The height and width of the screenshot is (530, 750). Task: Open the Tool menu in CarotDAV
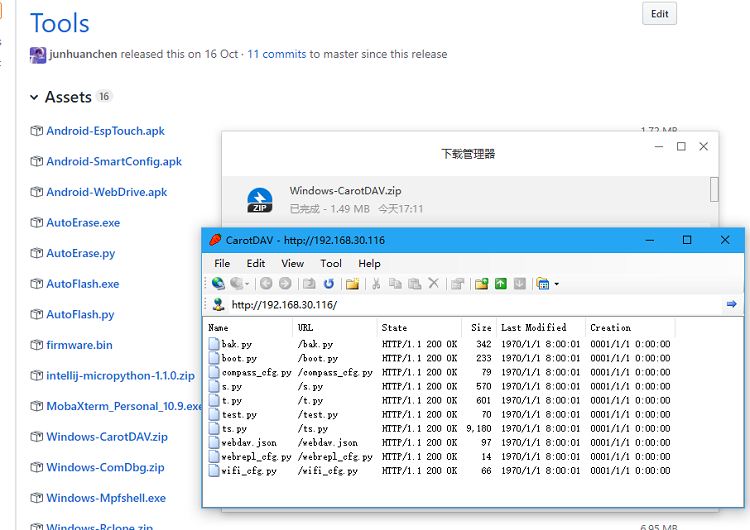click(331, 264)
